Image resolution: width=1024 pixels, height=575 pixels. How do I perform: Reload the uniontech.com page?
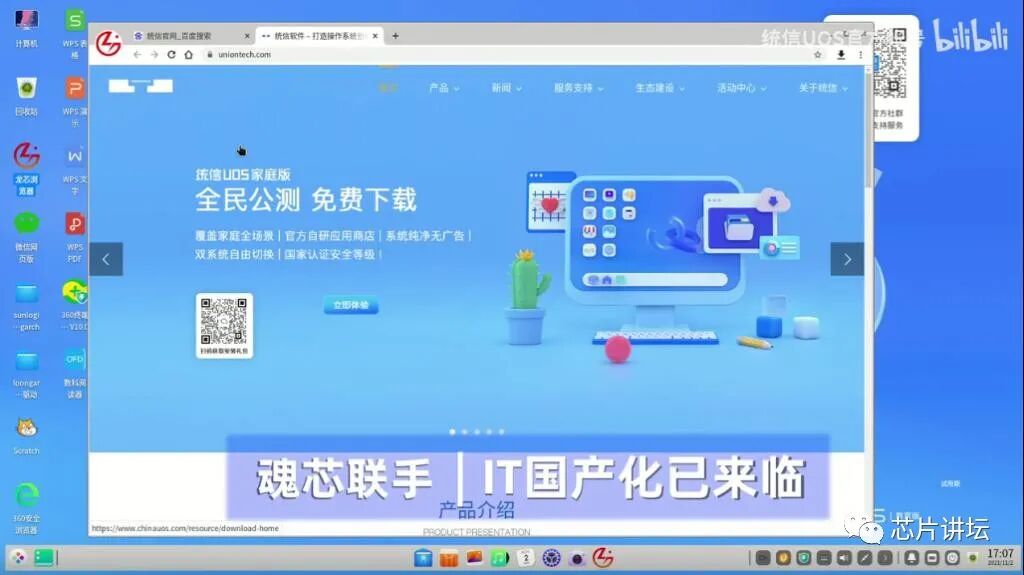tap(171, 55)
